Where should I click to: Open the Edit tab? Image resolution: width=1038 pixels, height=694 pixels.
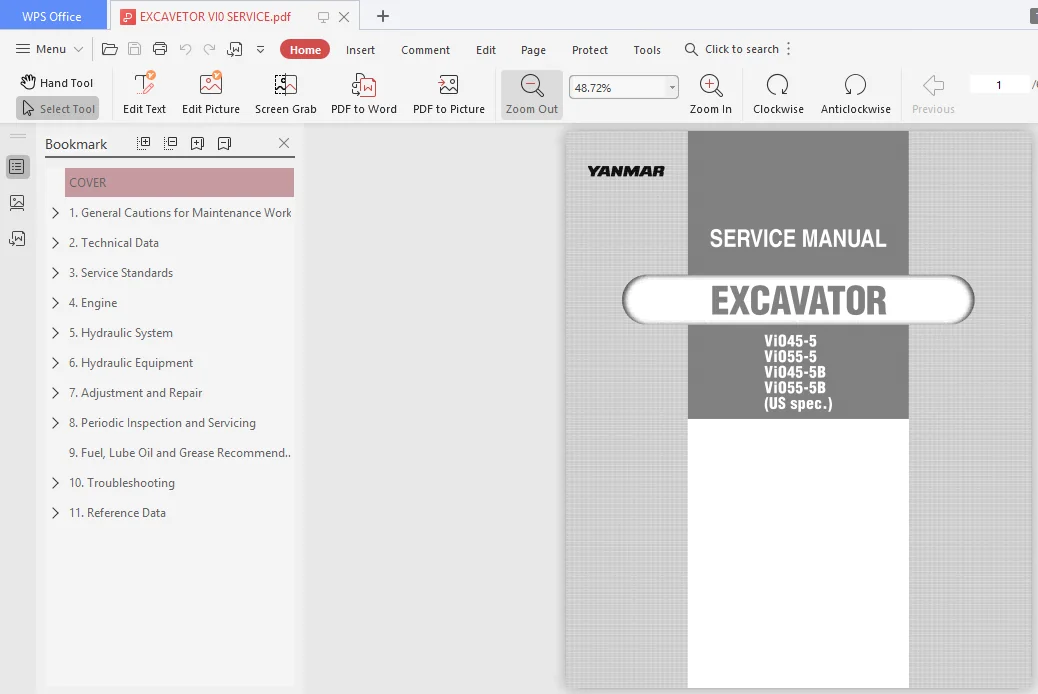[486, 50]
